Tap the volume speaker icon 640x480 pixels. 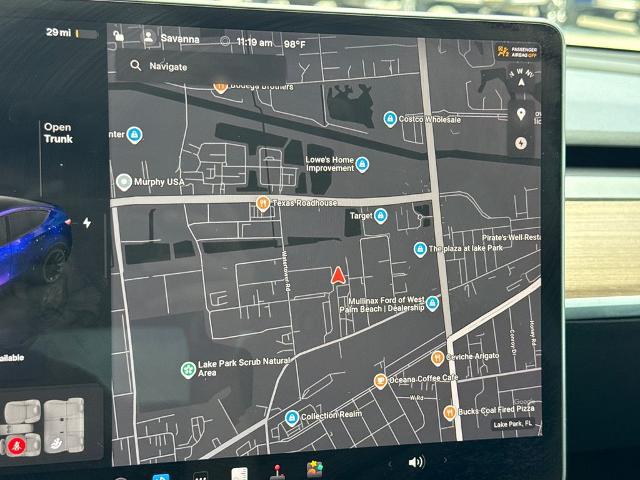click(416, 462)
